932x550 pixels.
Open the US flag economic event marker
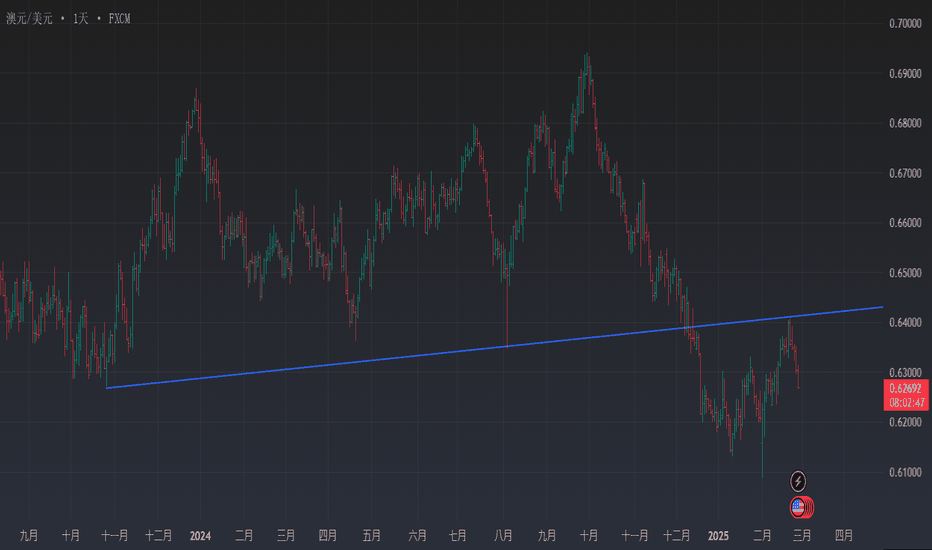point(798,508)
